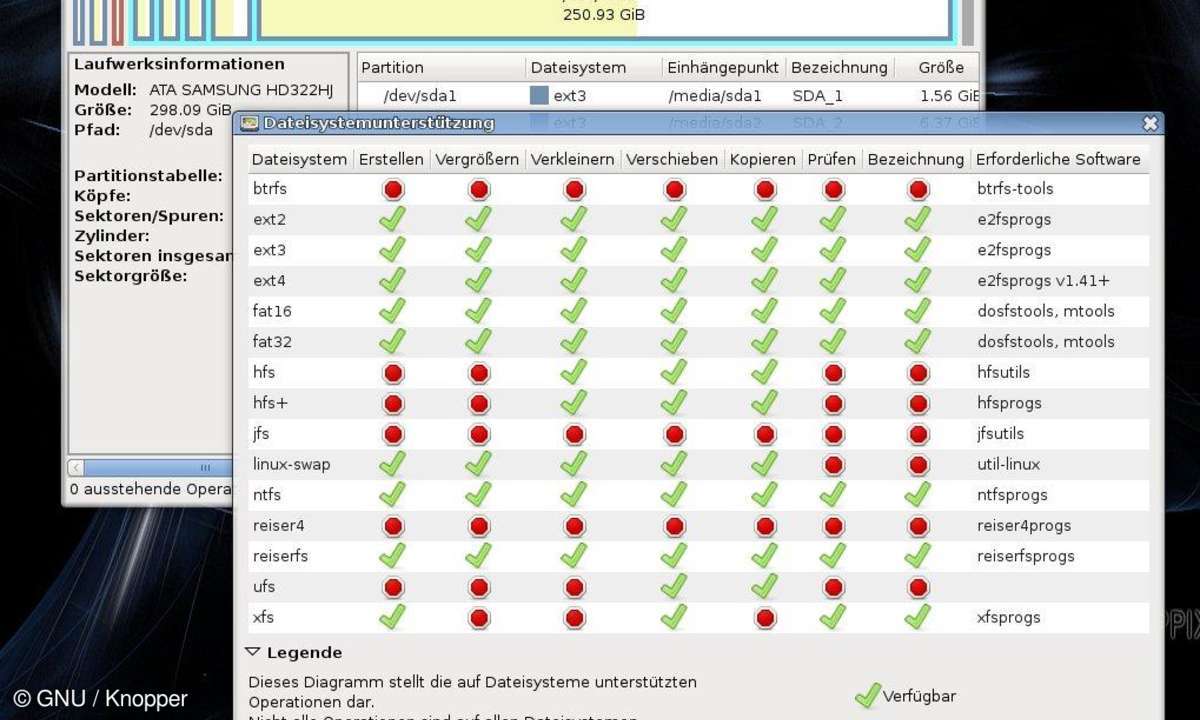
Task: Click the red icon for ufs Bezeichnung
Action: [918, 587]
